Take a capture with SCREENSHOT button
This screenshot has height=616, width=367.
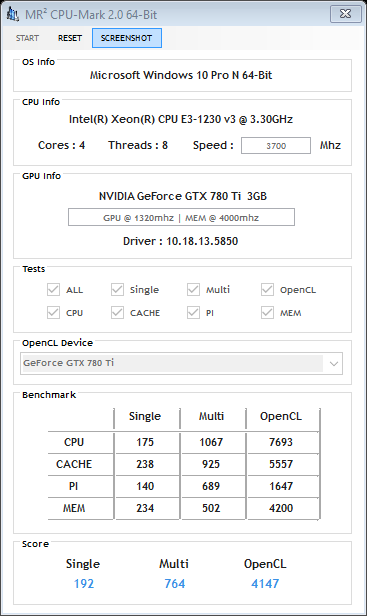(x=127, y=38)
